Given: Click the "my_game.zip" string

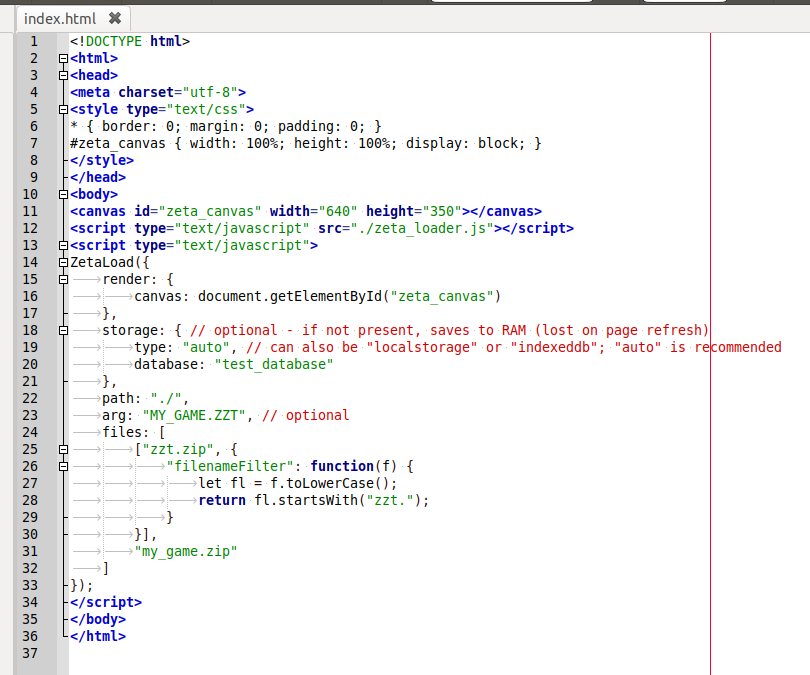Looking at the screenshot, I should point(186,552).
